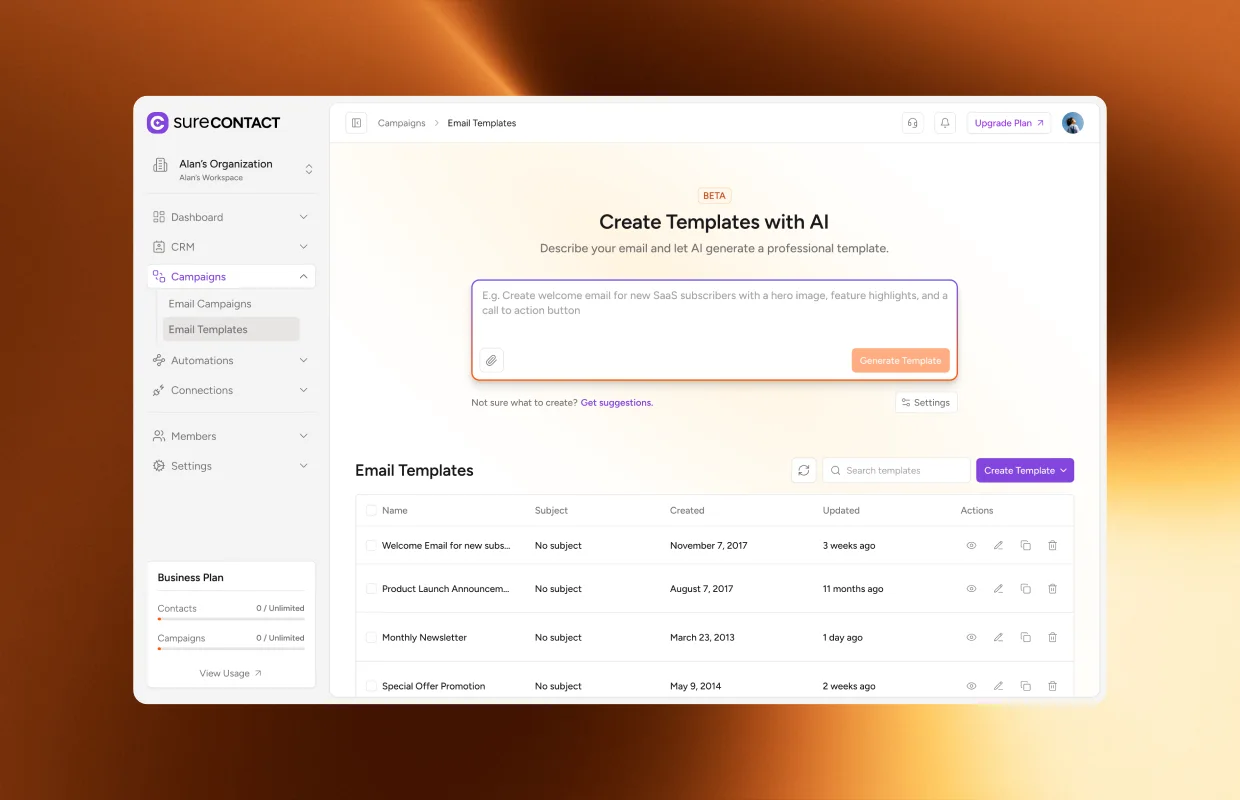Click the Connections sidebar item

(x=231, y=390)
